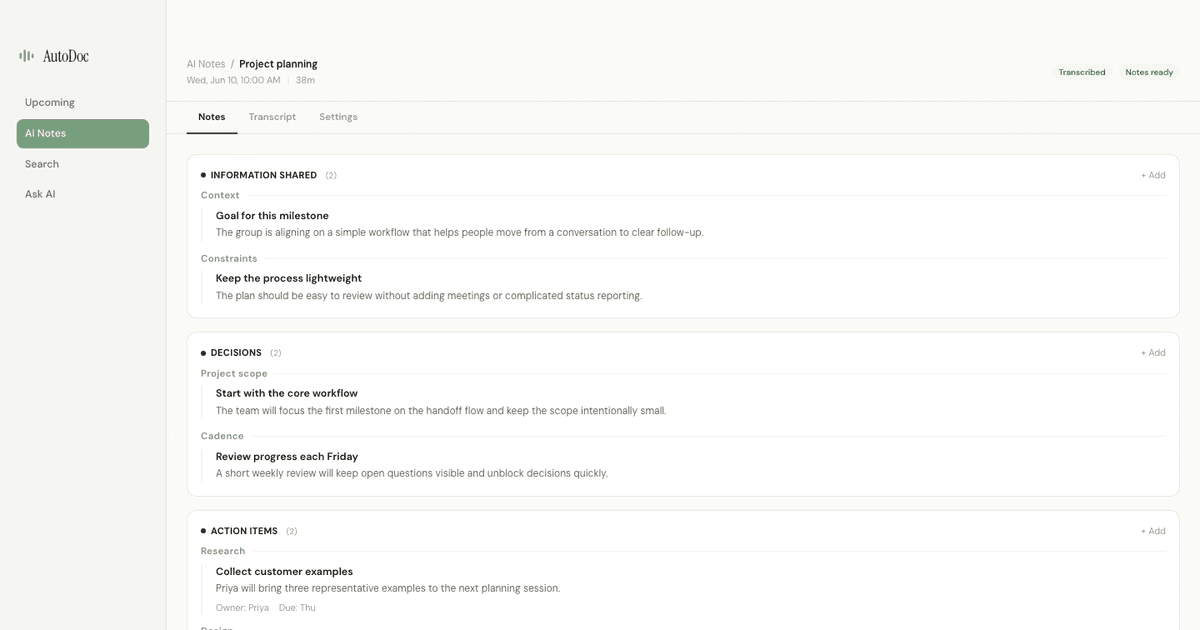The image size is (1200, 630).
Task: Click the text about Priya bringing three examples
Action: (x=388, y=589)
